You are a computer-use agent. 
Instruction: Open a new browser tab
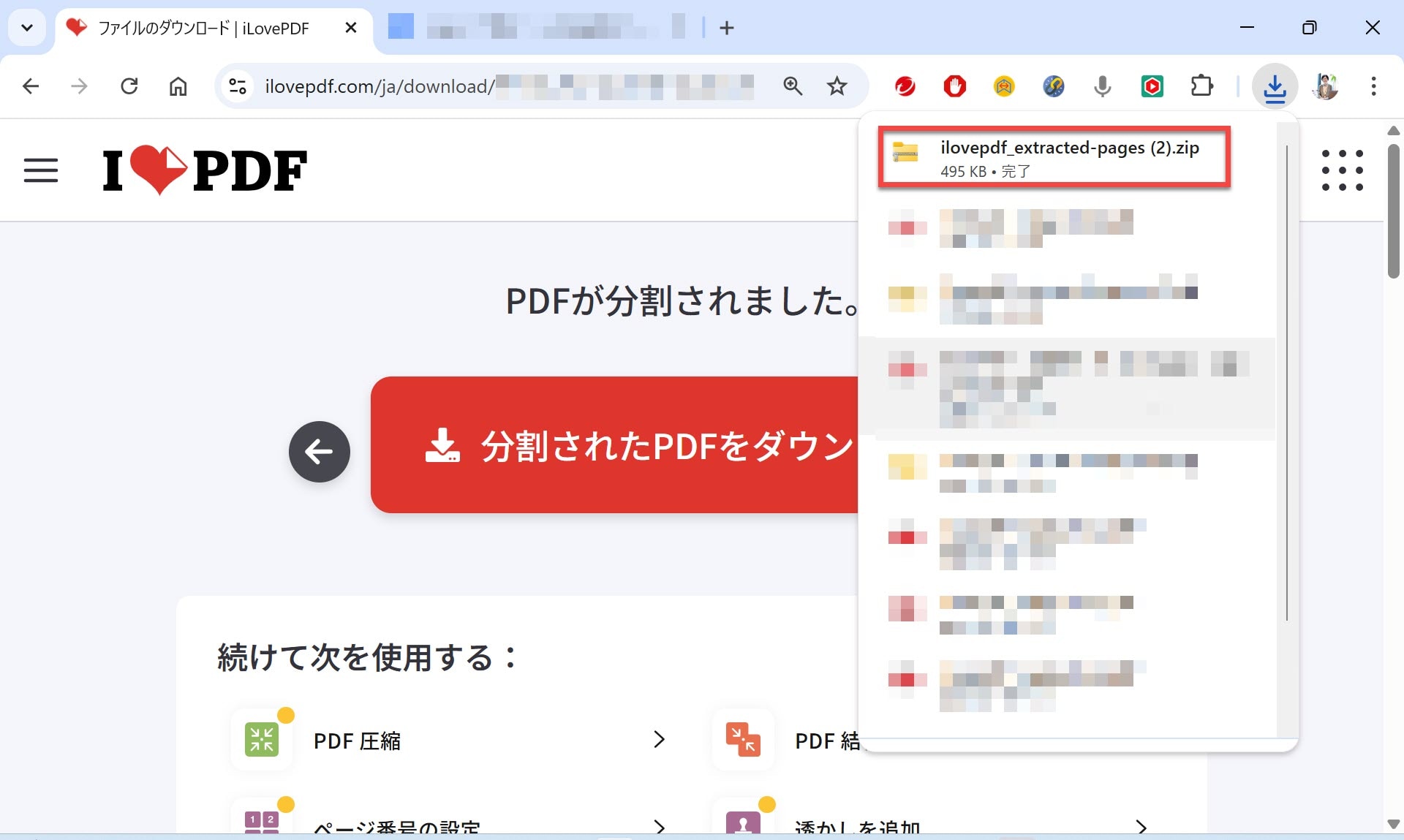click(x=726, y=28)
